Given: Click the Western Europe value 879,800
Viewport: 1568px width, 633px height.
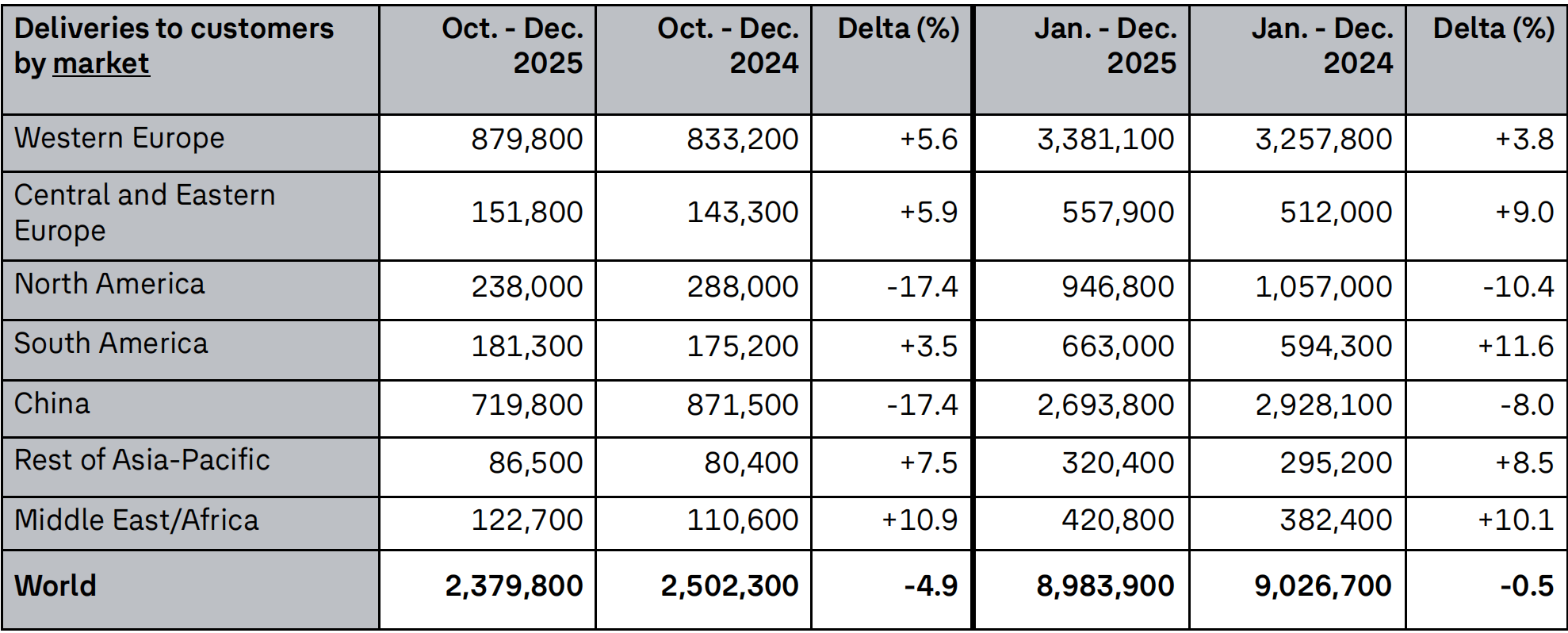Looking at the screenshot, I should [x=527, y=140].
